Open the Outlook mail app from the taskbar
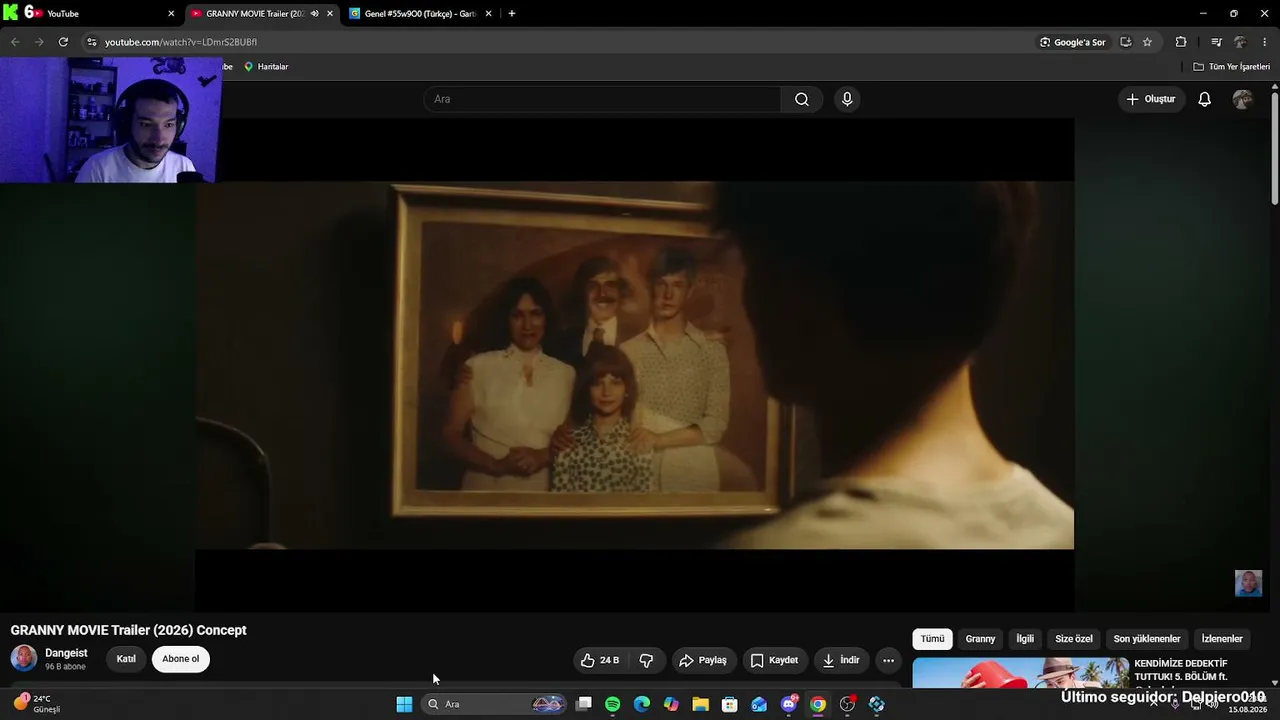The image size is (1280, 720). click(x=759, y=704)
